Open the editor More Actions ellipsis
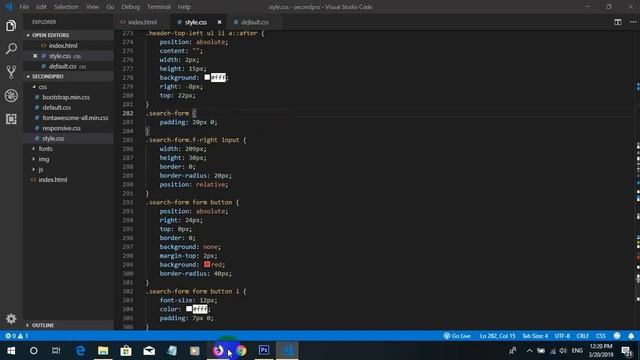Screen dimensions: 640x360 (632, 22)
